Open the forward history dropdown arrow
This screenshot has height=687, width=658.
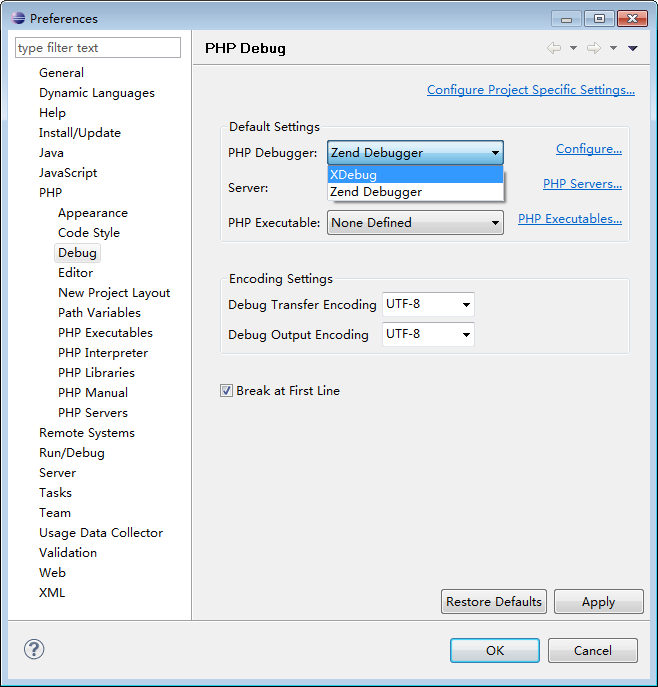(613, 48)
